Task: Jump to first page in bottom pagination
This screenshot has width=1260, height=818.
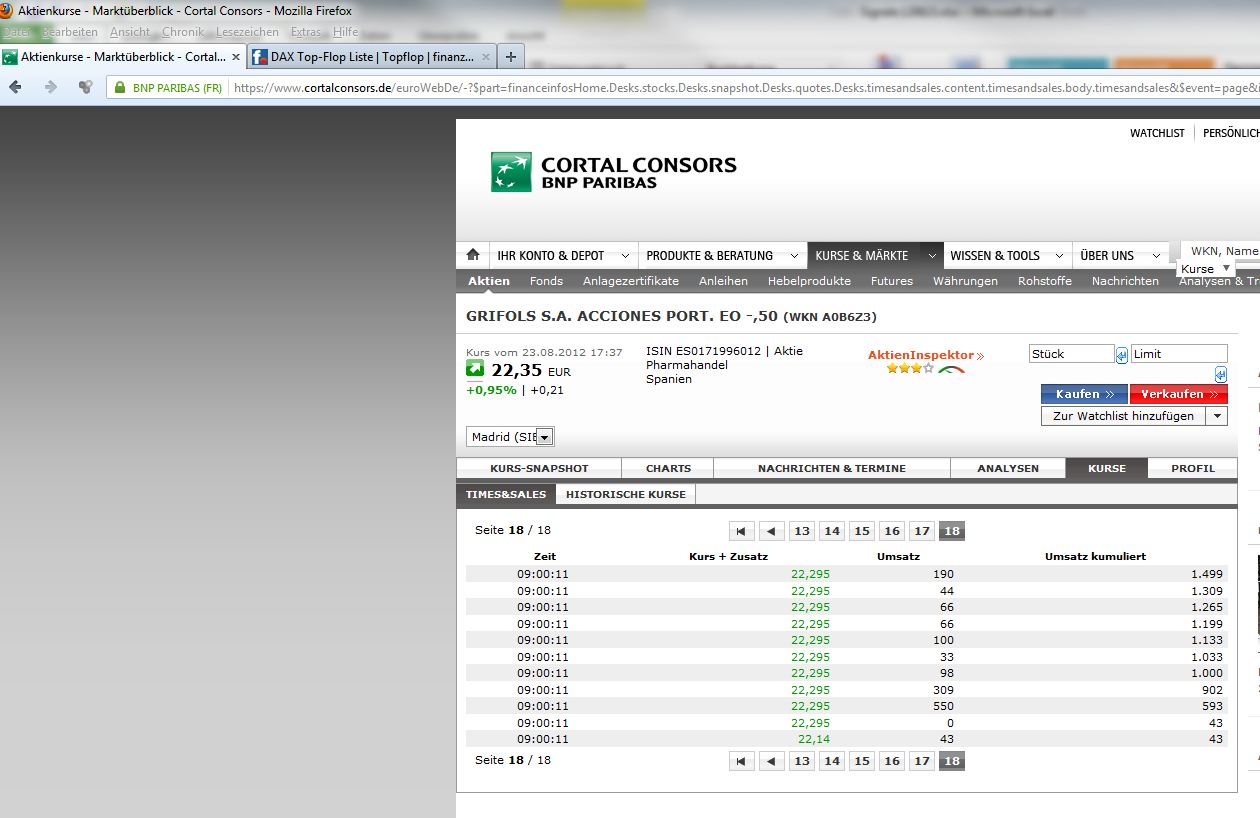Action: (741, 761)
